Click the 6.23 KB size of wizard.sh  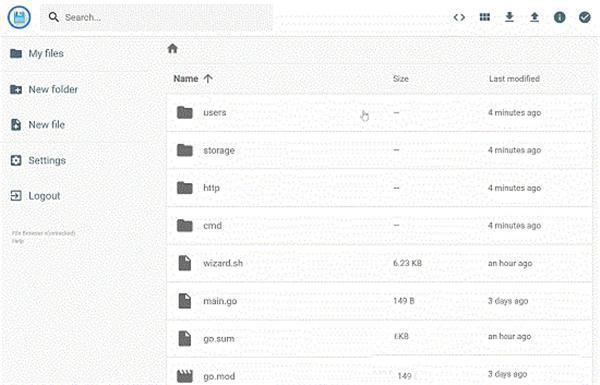[x=408, y=263]
